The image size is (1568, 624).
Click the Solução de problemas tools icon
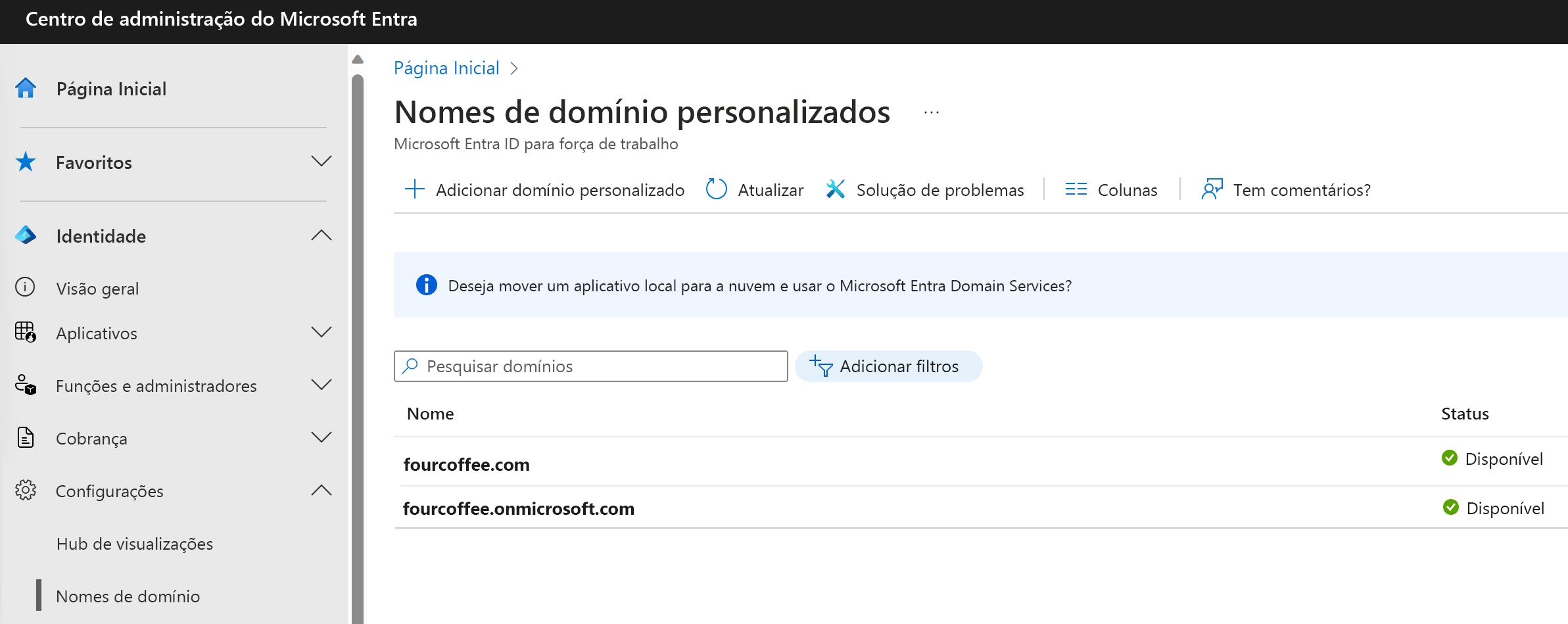pyautogui.click(x=836, y=189)
